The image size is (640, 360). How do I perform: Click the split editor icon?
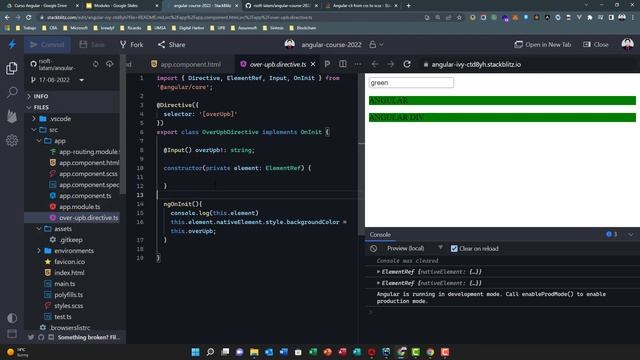coord(343,64)
